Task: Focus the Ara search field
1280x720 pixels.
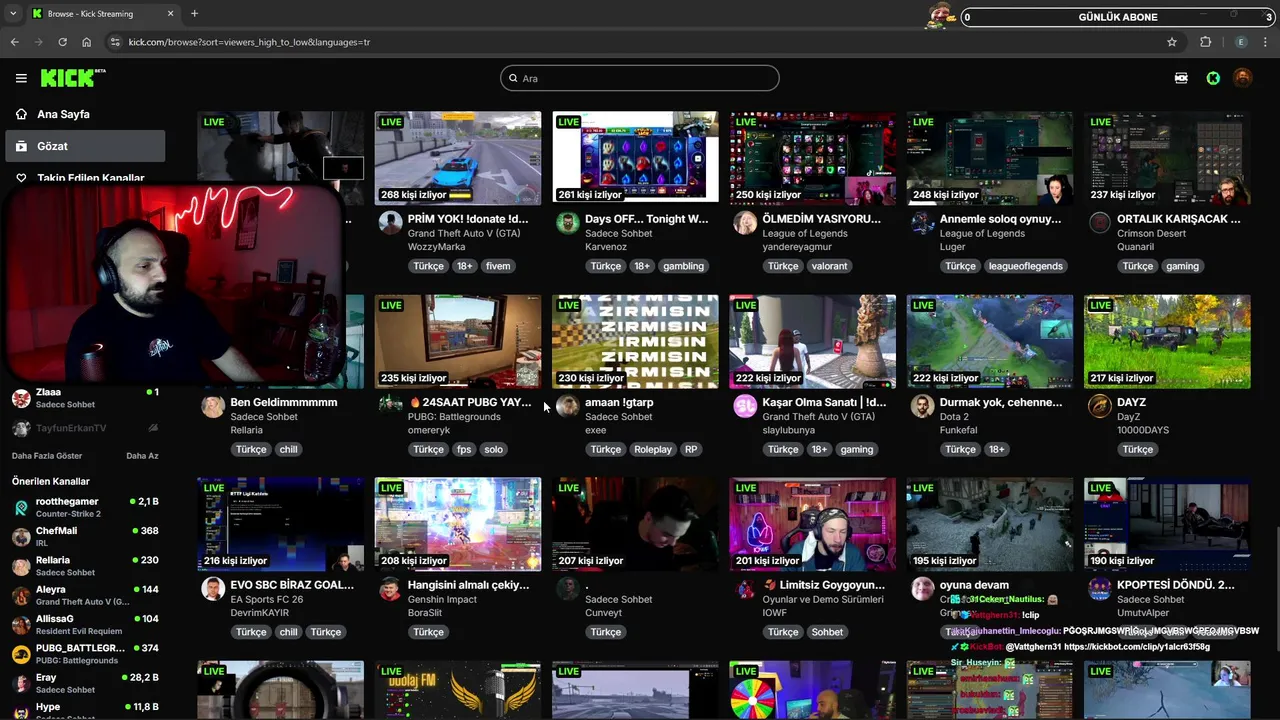Action: 640,78
